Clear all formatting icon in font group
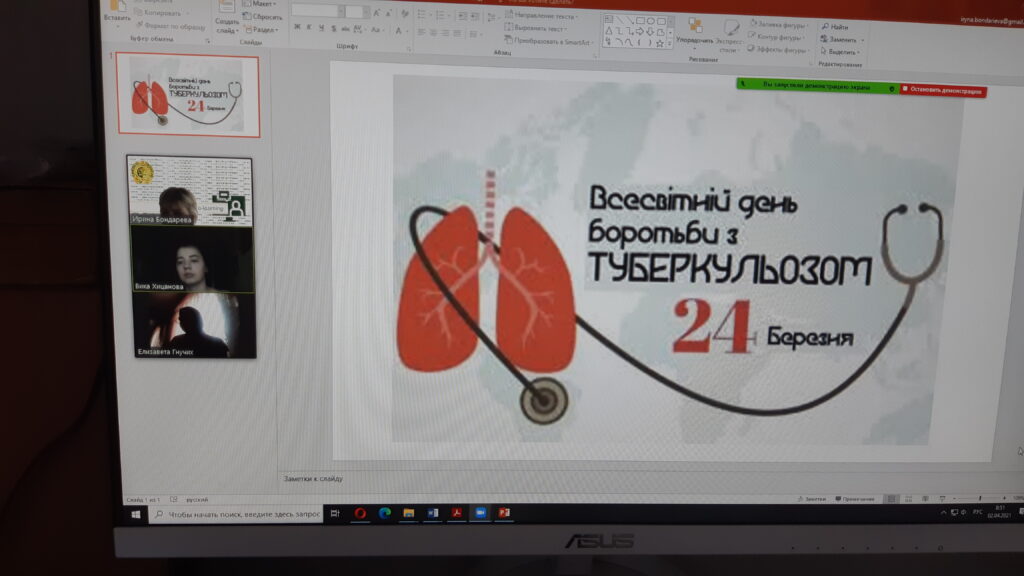The height and width of the screenshot is (576, 1024). click(x=405, y=14)
